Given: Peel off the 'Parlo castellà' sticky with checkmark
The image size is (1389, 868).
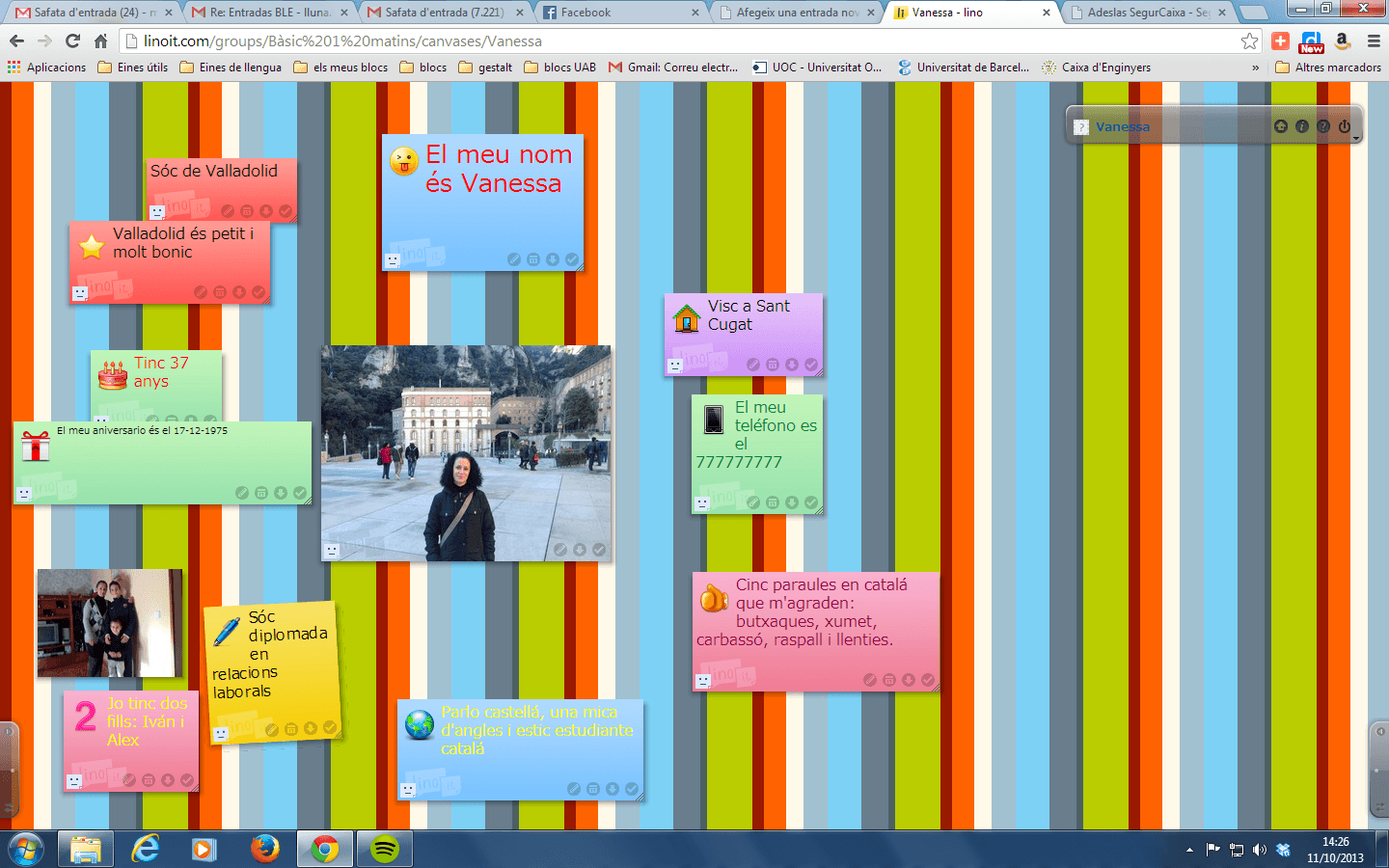Looking at the screenshot, I should [632, 789].
